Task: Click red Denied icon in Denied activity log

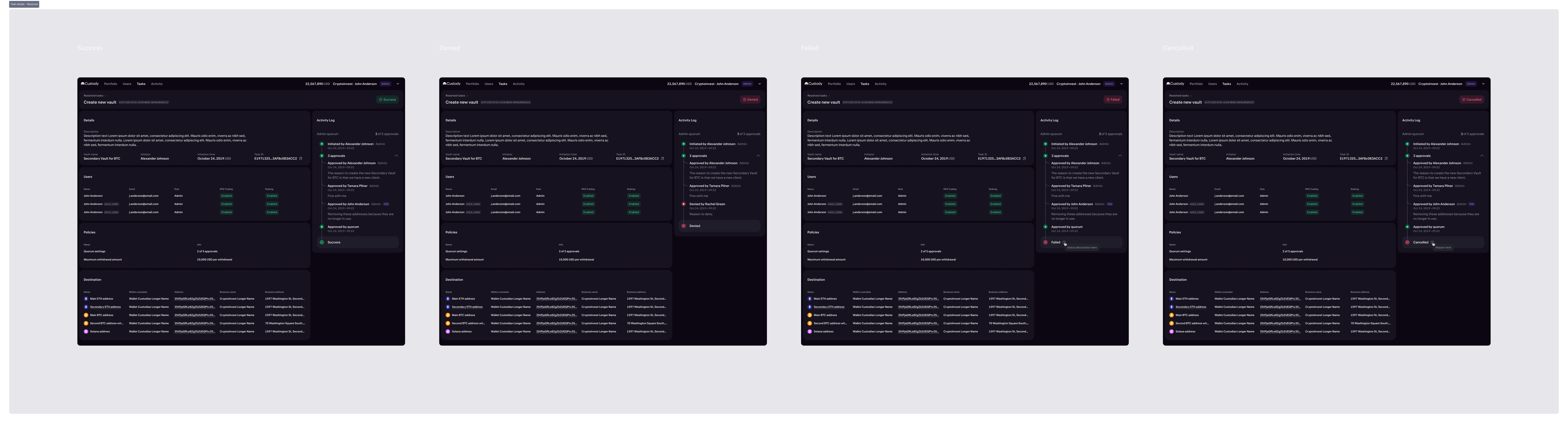Action: (x=684, y=226)
